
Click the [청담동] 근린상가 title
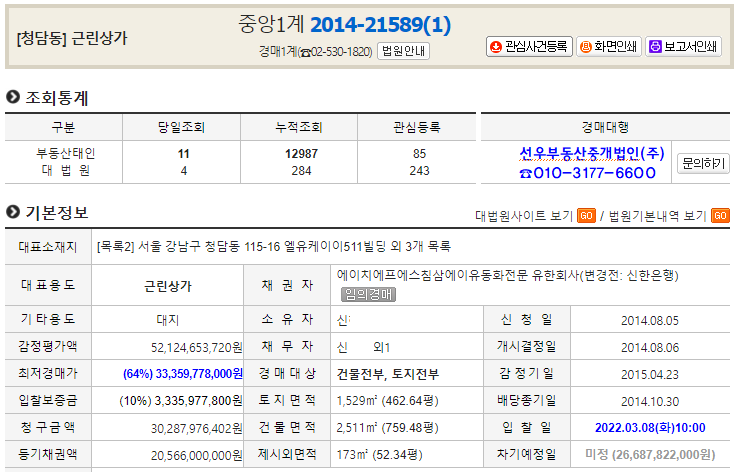[72, 38]
